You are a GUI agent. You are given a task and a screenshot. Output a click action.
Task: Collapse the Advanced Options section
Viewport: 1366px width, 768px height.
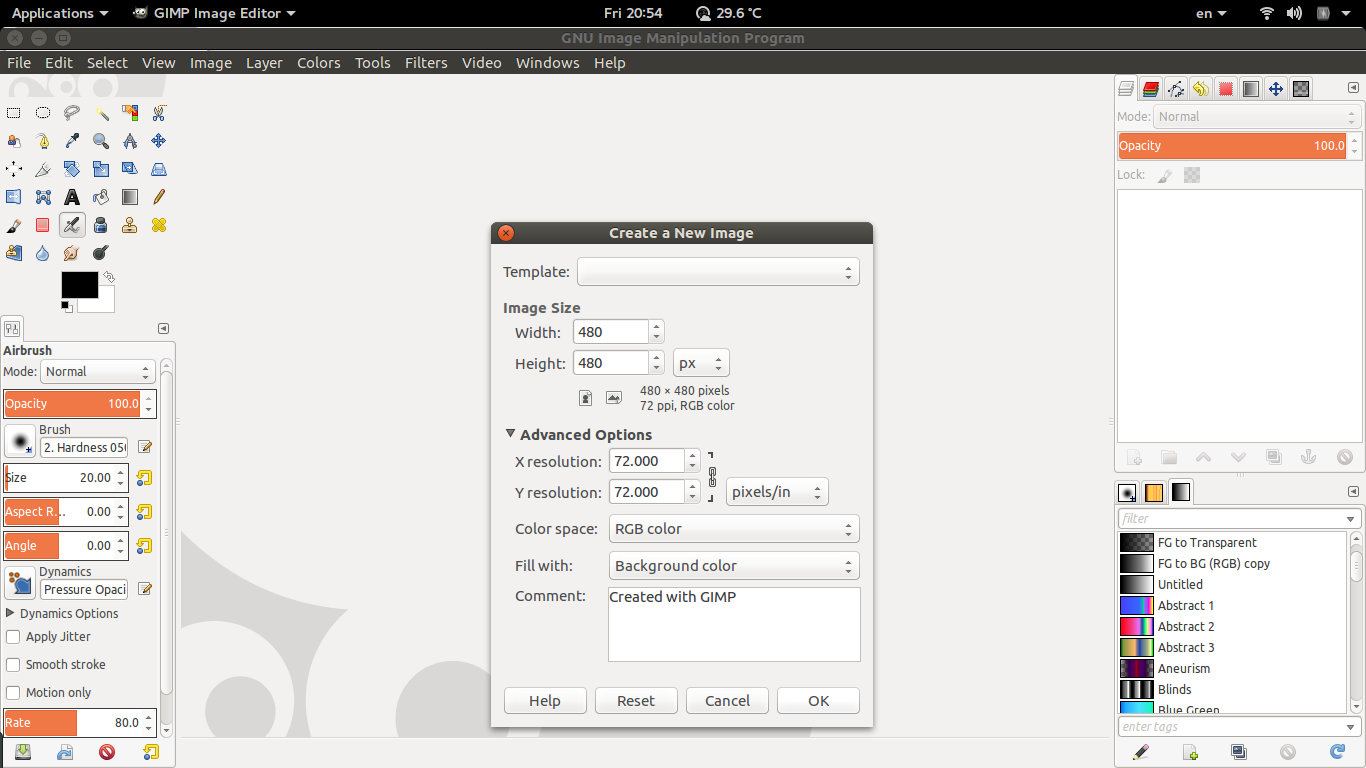point(510,434)
